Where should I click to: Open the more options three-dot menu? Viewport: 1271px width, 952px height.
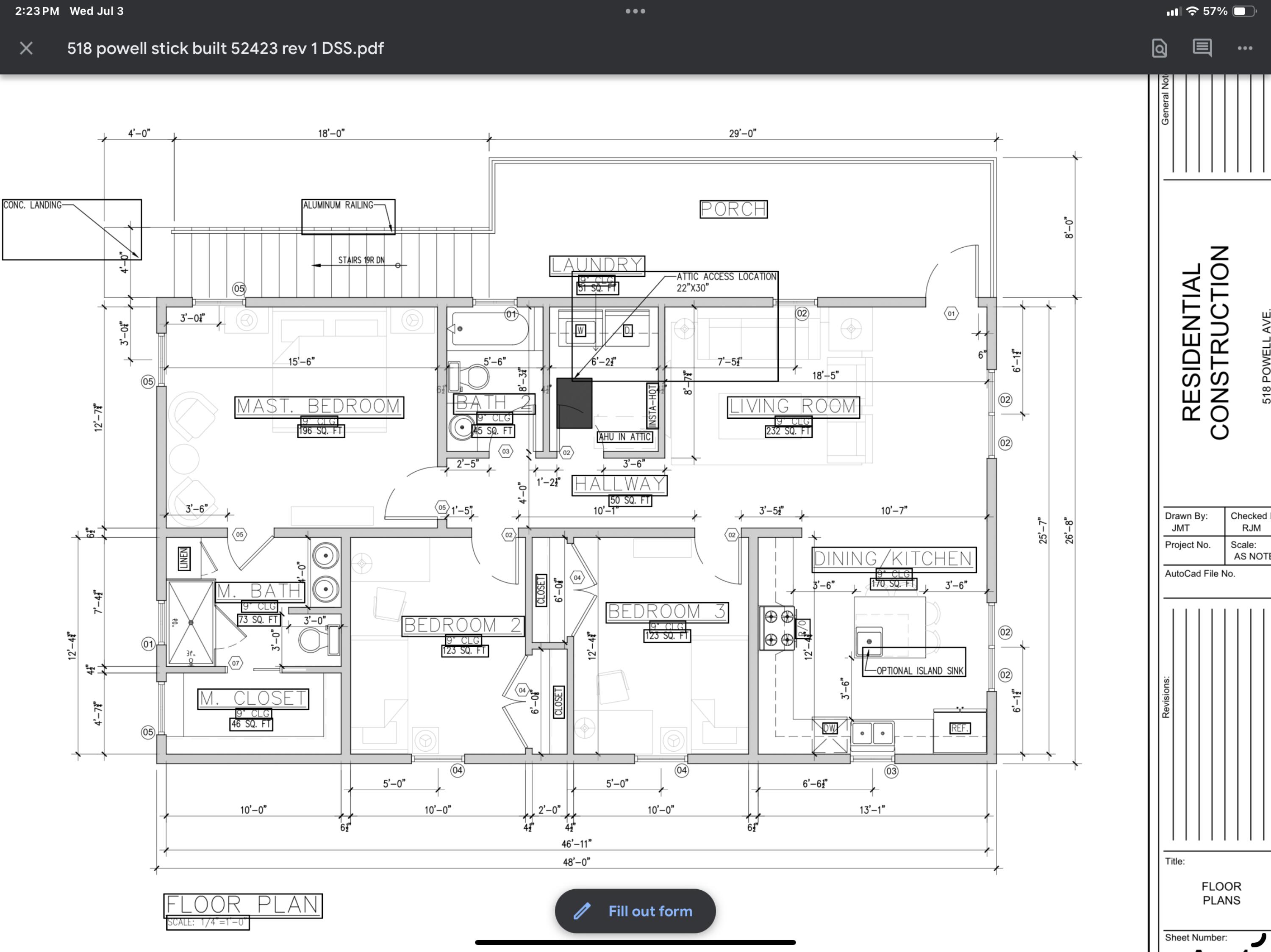tap(1245, 48)
